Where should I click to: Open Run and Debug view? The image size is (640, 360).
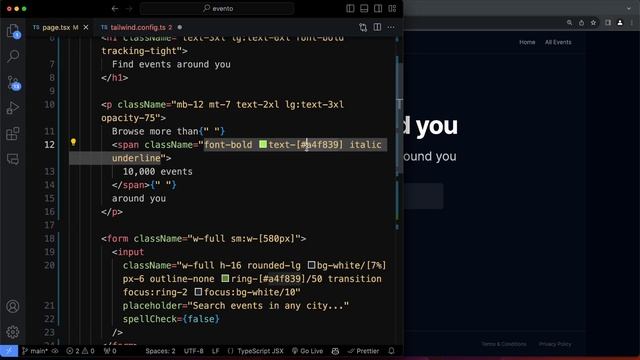click(x=13, y=108)
